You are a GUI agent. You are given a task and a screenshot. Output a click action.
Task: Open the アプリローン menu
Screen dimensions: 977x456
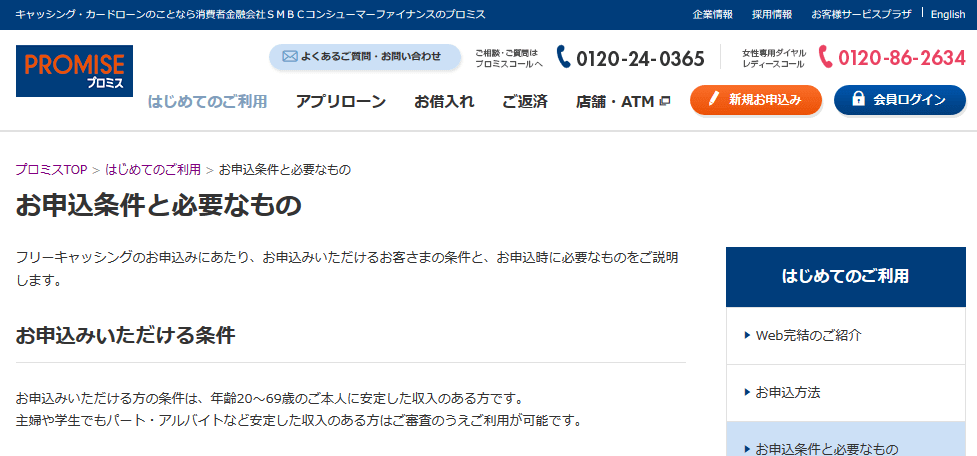coord(341,101)
